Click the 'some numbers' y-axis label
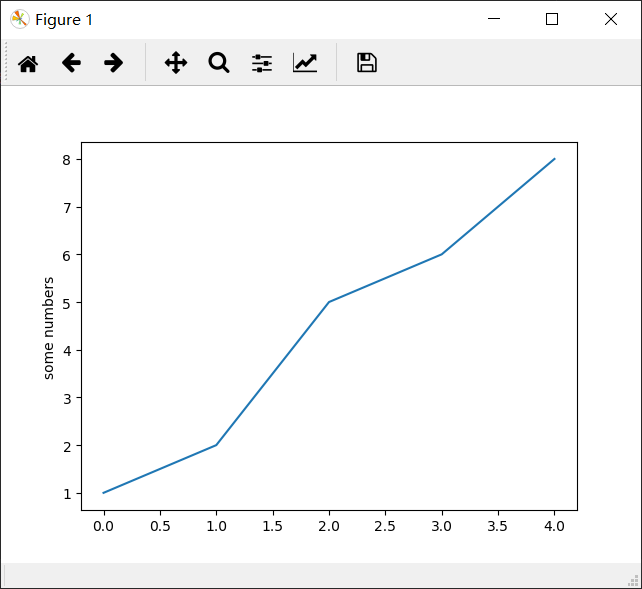Viewport: 642px width, 589px height. 48,328
